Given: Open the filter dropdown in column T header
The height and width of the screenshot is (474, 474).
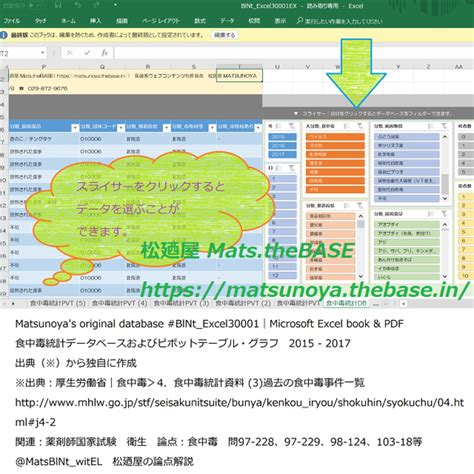Looking at the screenshot, I should click(258, 128).
